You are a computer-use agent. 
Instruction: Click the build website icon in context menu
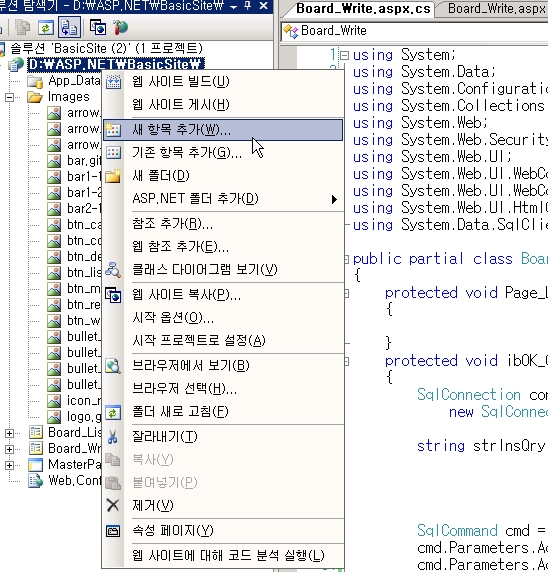pyautogui.click(x=113, y=82)
